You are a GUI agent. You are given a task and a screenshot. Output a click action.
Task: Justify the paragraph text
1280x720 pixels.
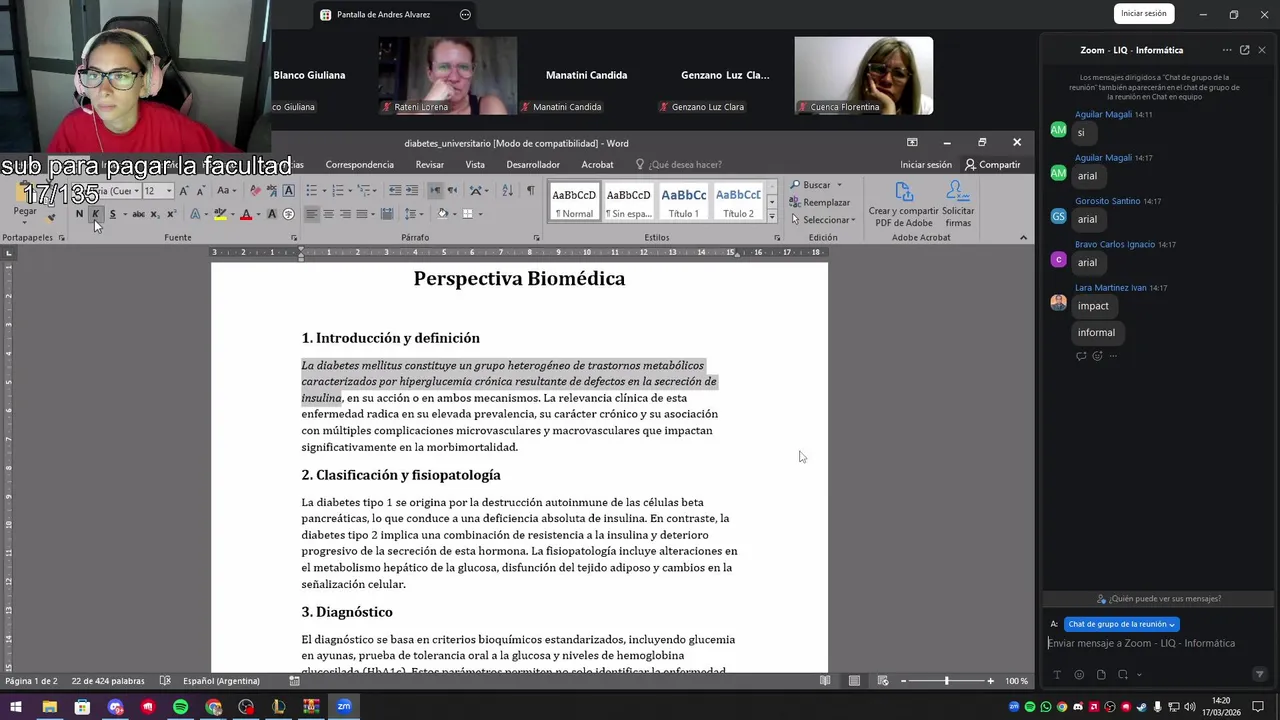(362, 214)
